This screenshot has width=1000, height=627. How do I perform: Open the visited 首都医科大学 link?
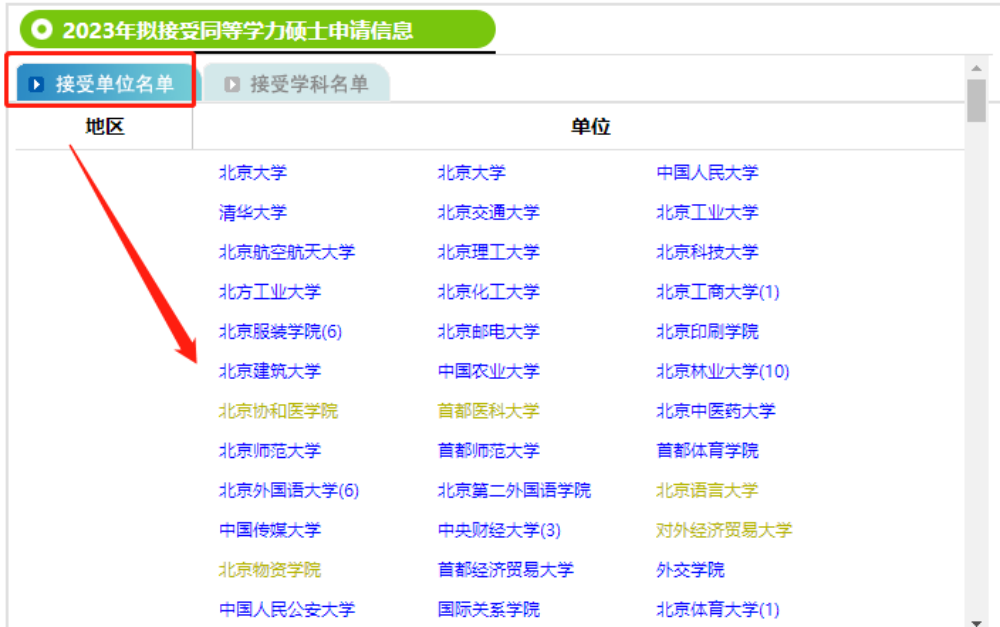489,411
